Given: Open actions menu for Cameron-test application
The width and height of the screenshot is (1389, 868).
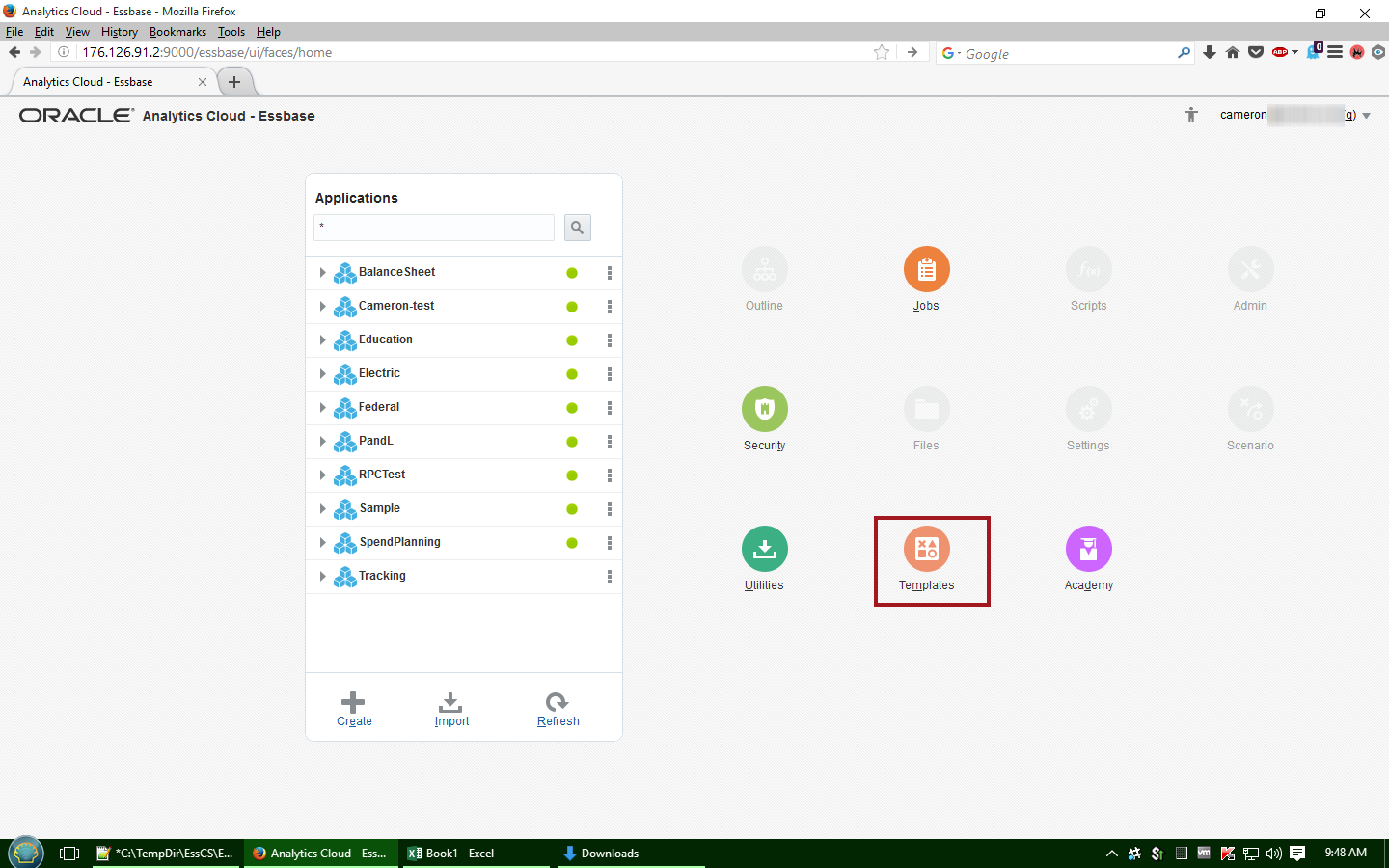Looking at the screenshot, I should coord(610,307).
